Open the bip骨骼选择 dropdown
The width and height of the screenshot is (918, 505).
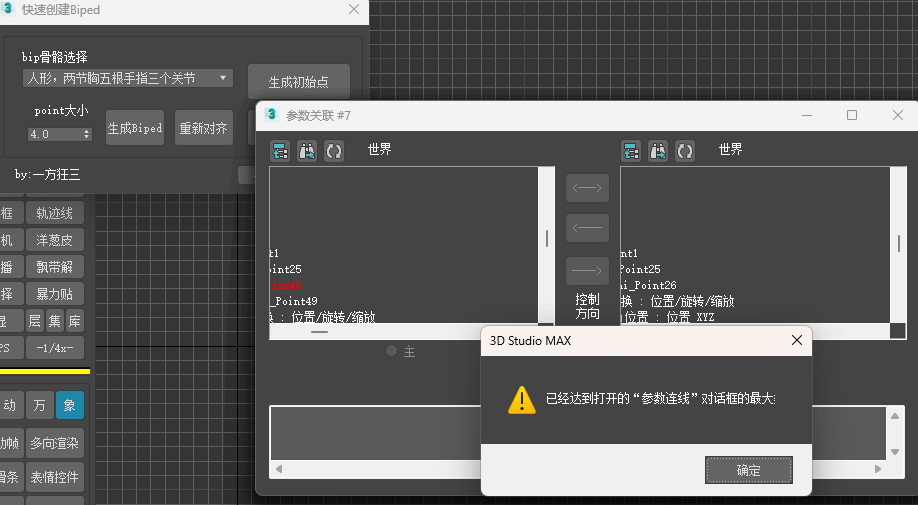127,78
